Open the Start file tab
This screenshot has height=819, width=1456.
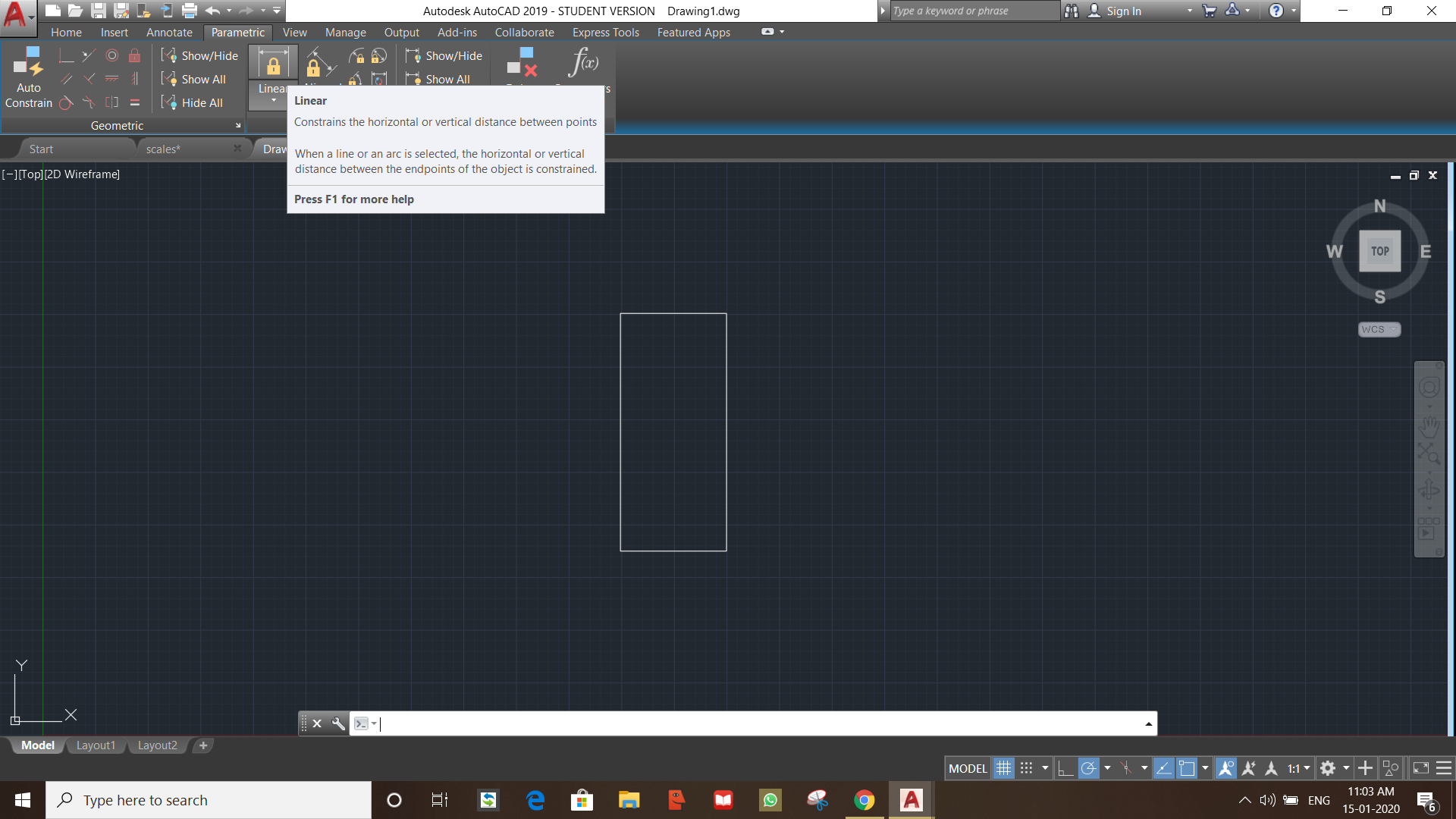point(41,149)
